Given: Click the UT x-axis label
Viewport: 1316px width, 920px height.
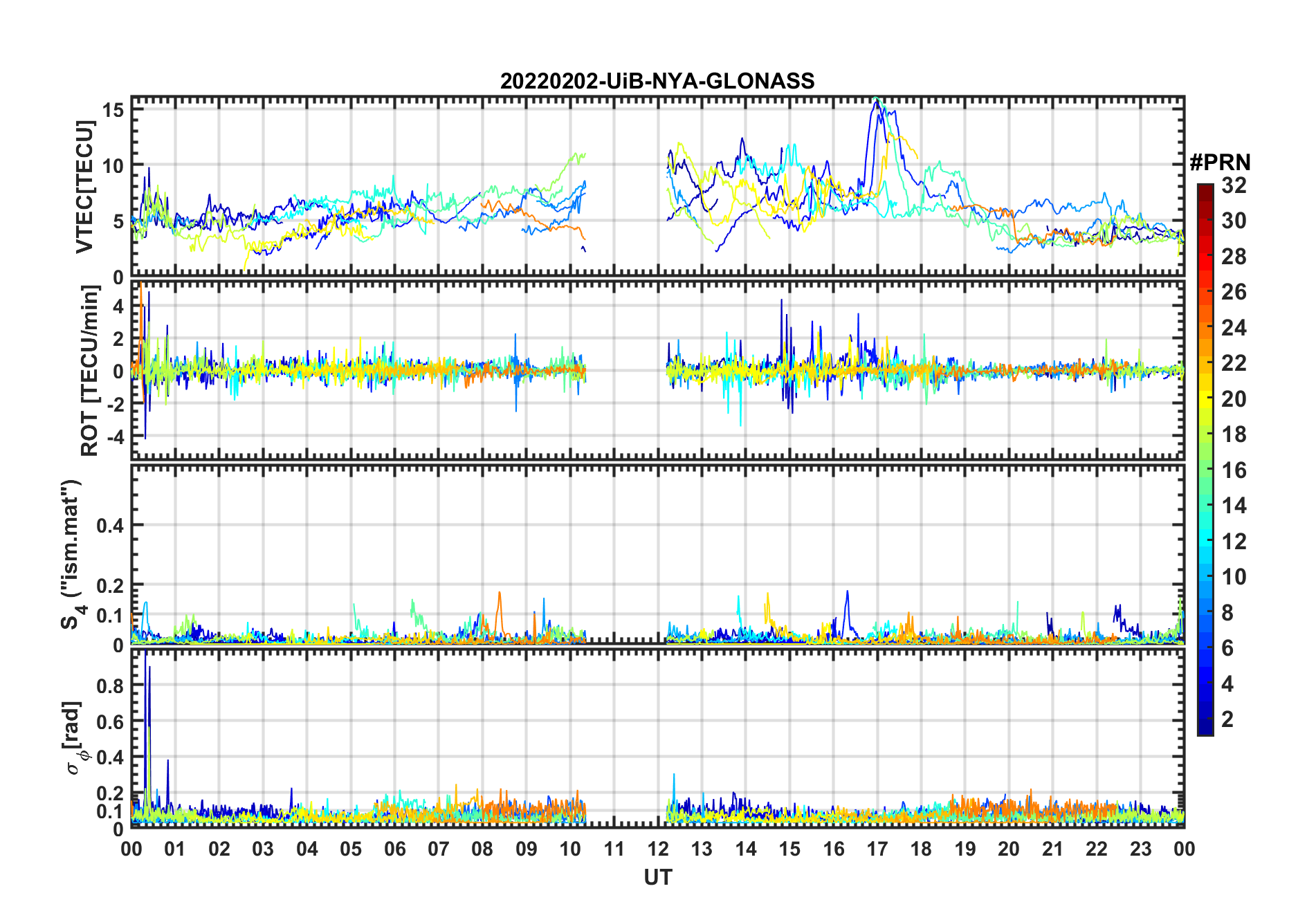Looking at the screenshot, I should pos(657,877).
